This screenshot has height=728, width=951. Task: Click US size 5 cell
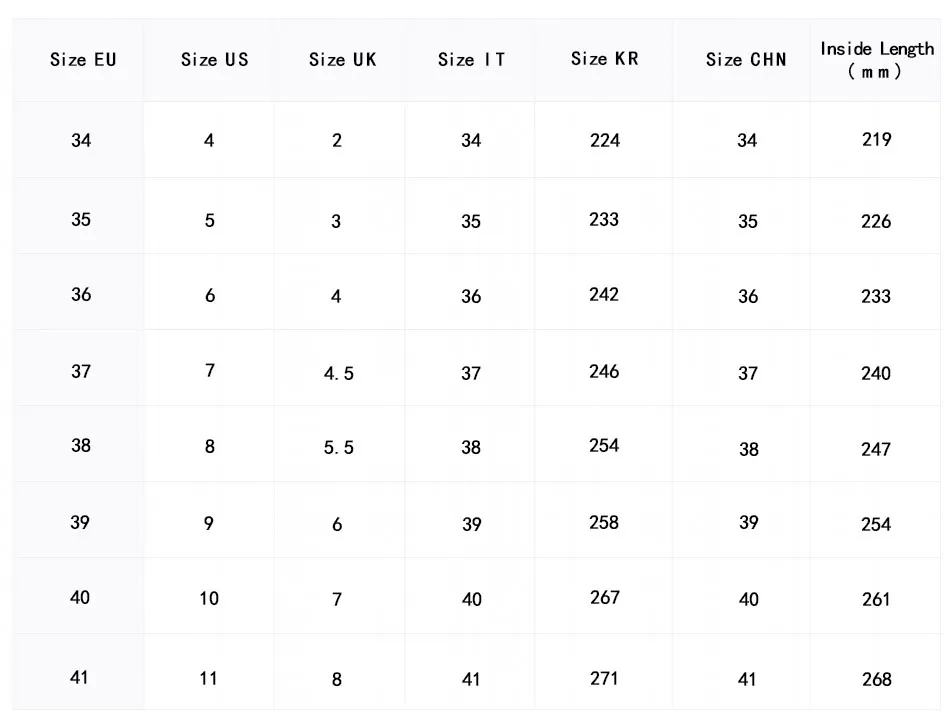[x=209, y=220]
